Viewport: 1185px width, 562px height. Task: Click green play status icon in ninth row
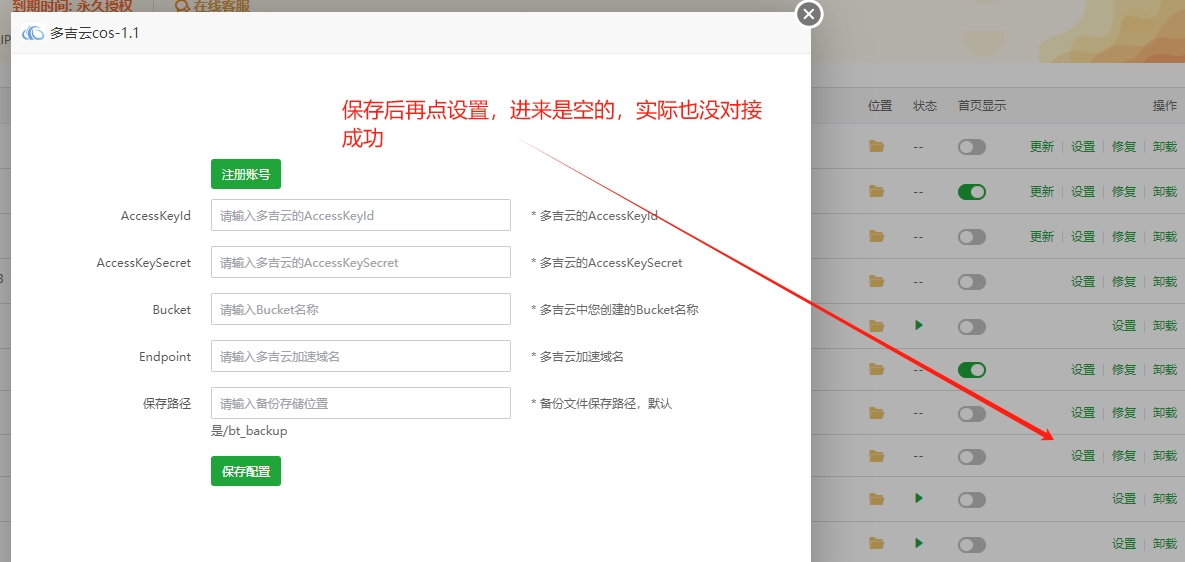pyautogui.click(x=919, y=499)
